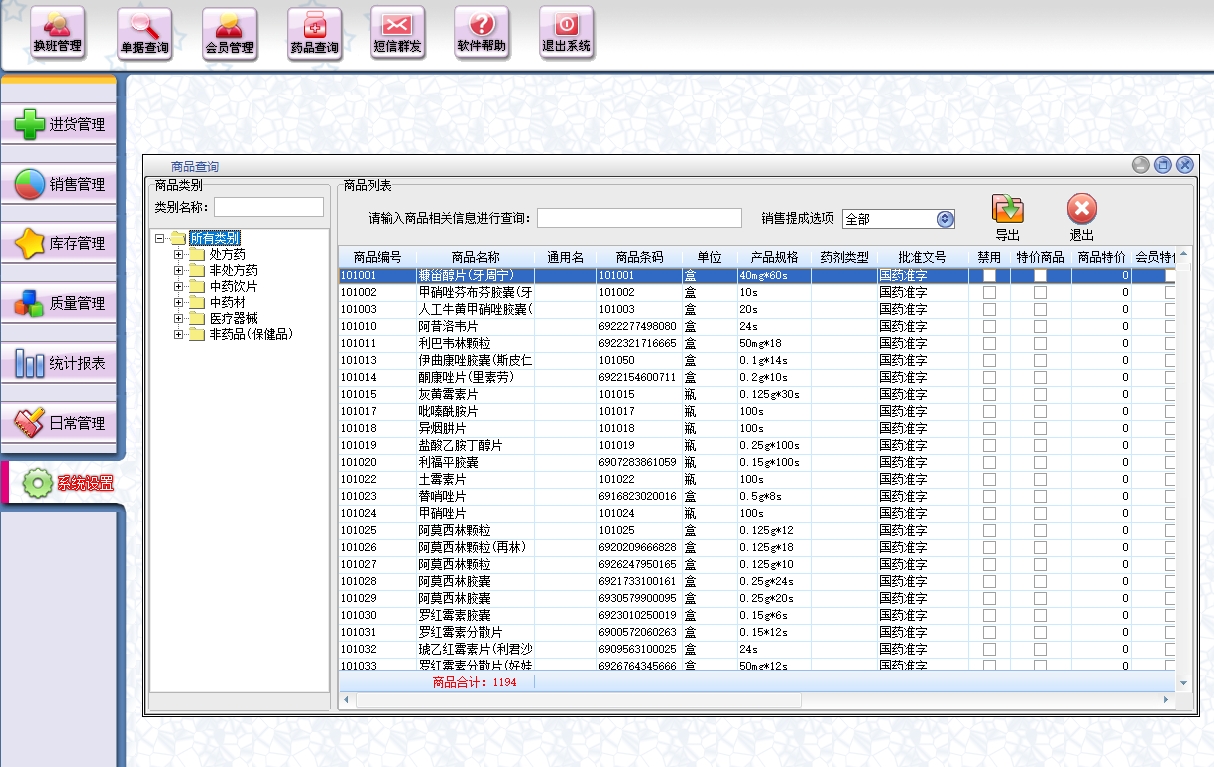Click the 退出系统 exit system icon
The image size is (1214, 767).
[566, 33]
